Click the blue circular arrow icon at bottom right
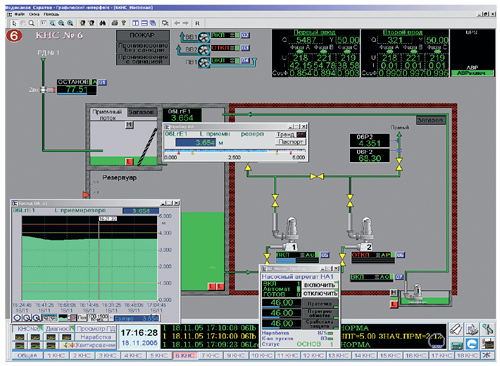Viewport: 500px width, 366px height. [x=471, y=343]
